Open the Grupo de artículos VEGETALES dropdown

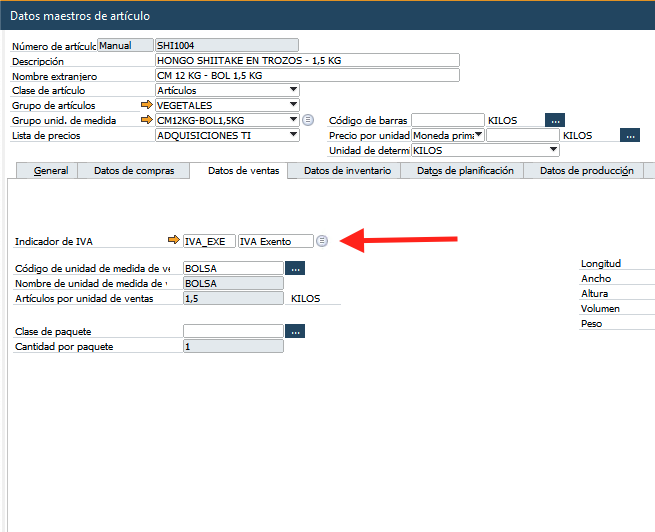(293, 105)
